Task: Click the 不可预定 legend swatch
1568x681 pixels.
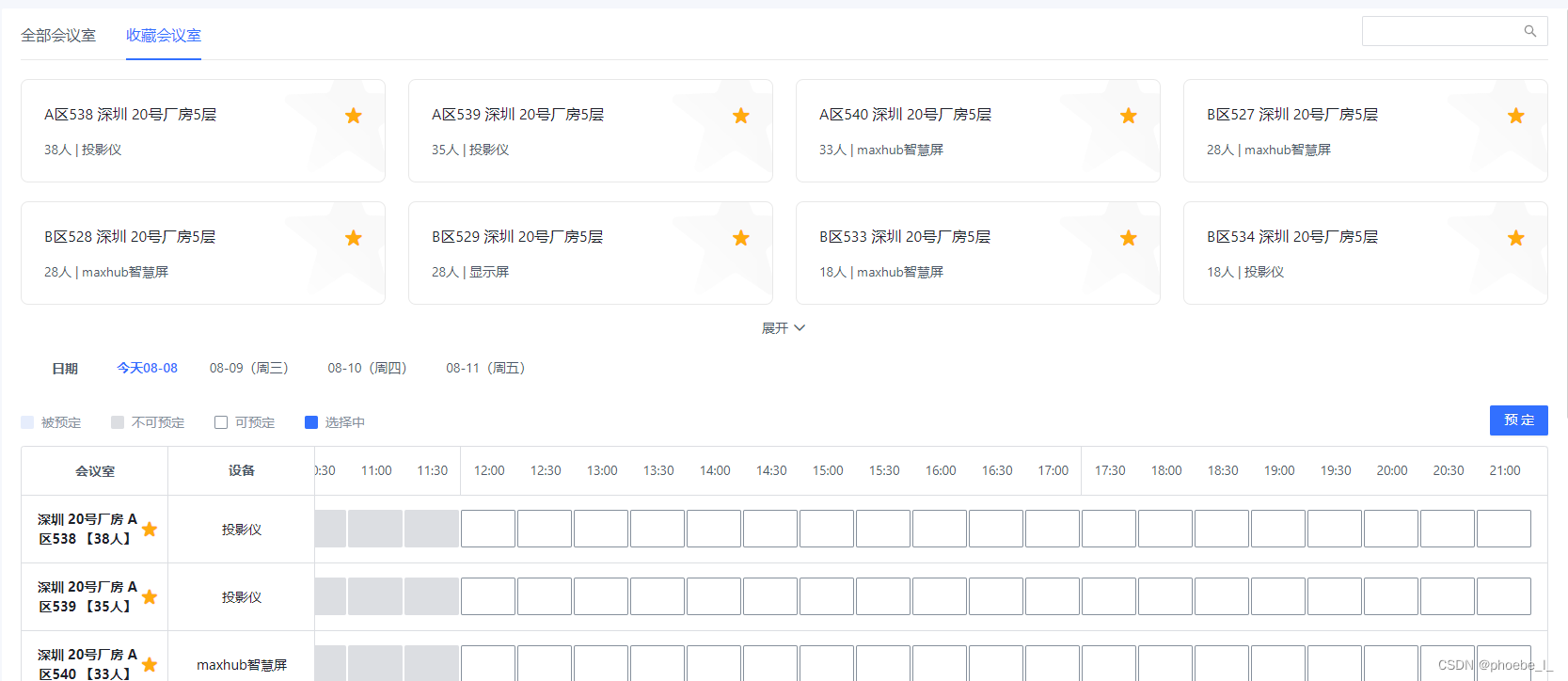Action: [118, 422]
